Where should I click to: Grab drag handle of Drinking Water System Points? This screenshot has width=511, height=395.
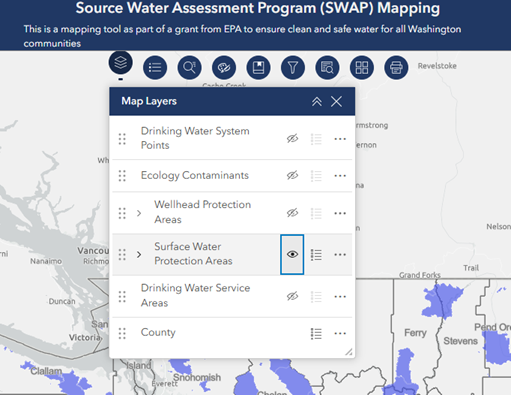tap(122, 139)
